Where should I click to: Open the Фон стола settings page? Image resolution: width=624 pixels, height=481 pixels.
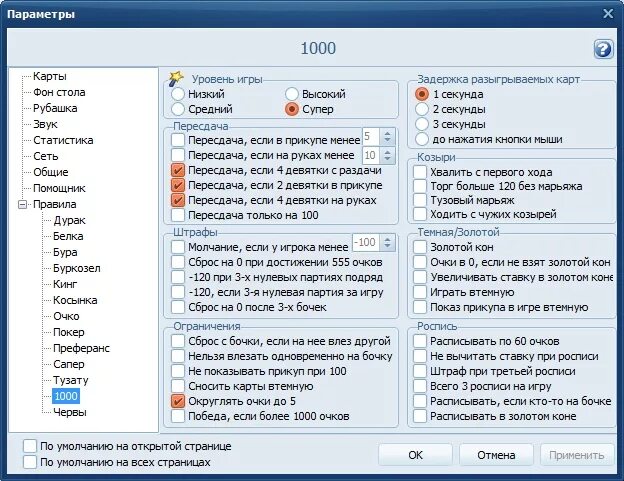point(59,92)
